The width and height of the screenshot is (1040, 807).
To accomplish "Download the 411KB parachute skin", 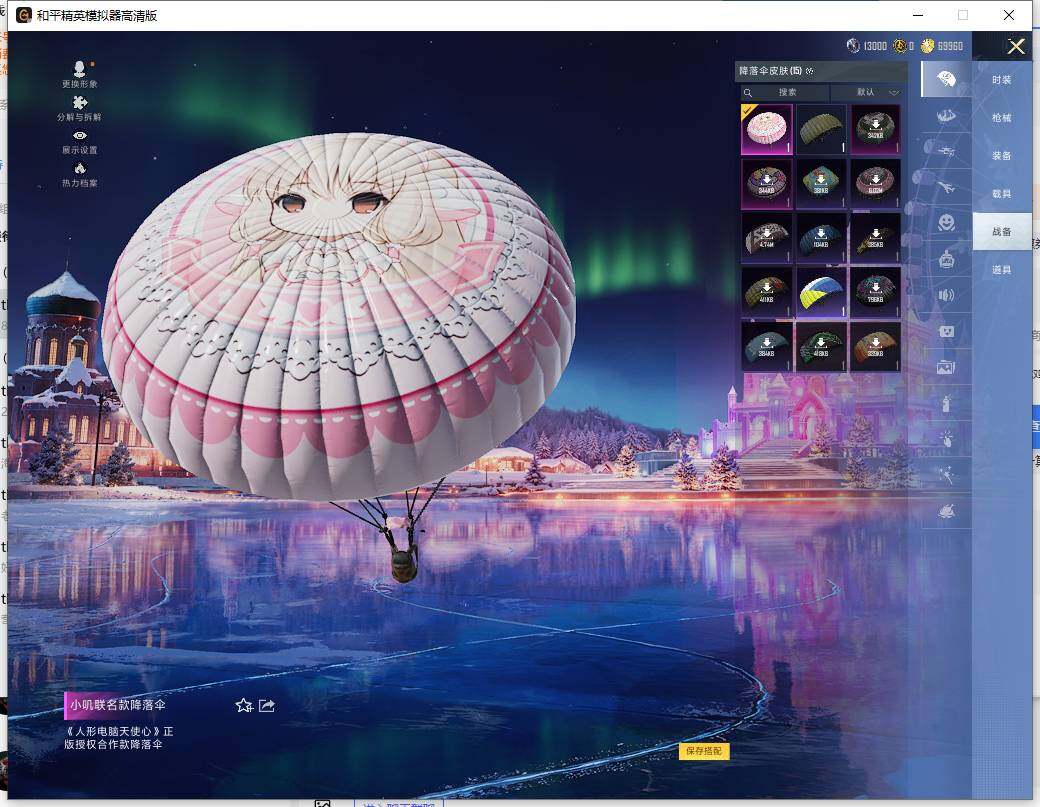I will click(767, 292).
